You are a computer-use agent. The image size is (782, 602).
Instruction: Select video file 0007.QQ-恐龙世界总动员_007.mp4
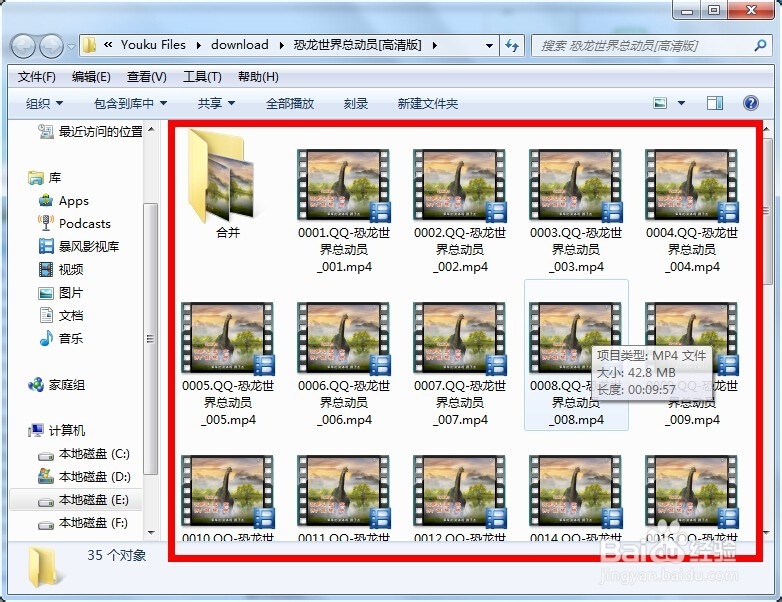pos(459,363)
